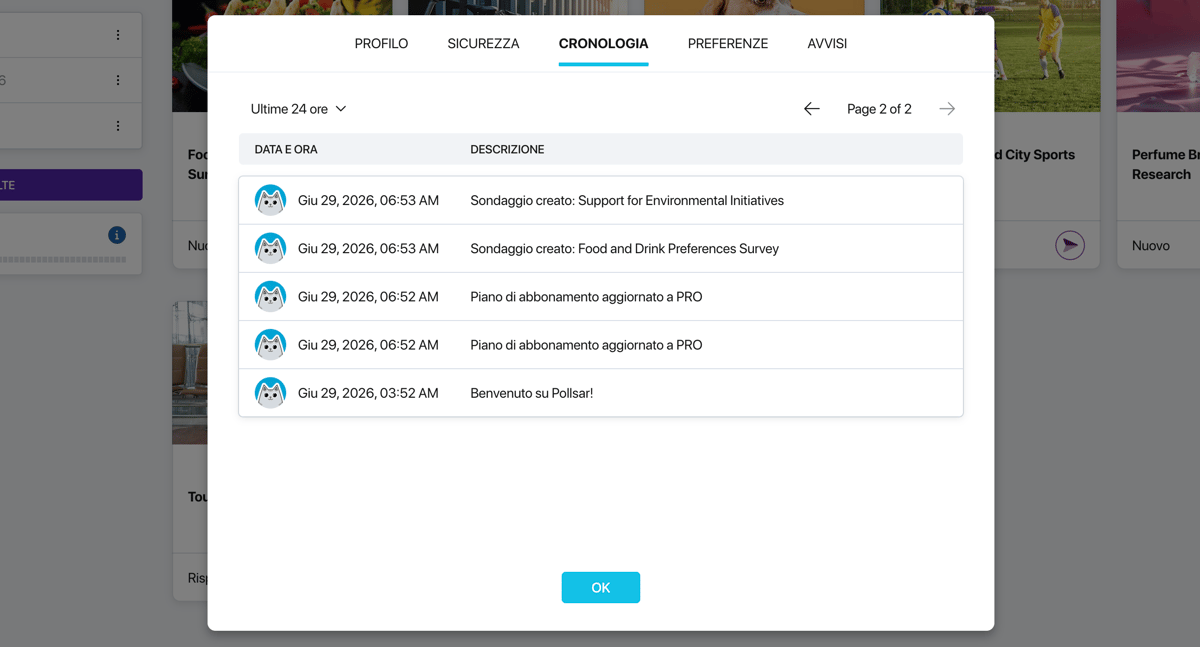
Task: Open top three-dot menu in background sidebar
Action: pyautogui.click(x=118, y=35)
